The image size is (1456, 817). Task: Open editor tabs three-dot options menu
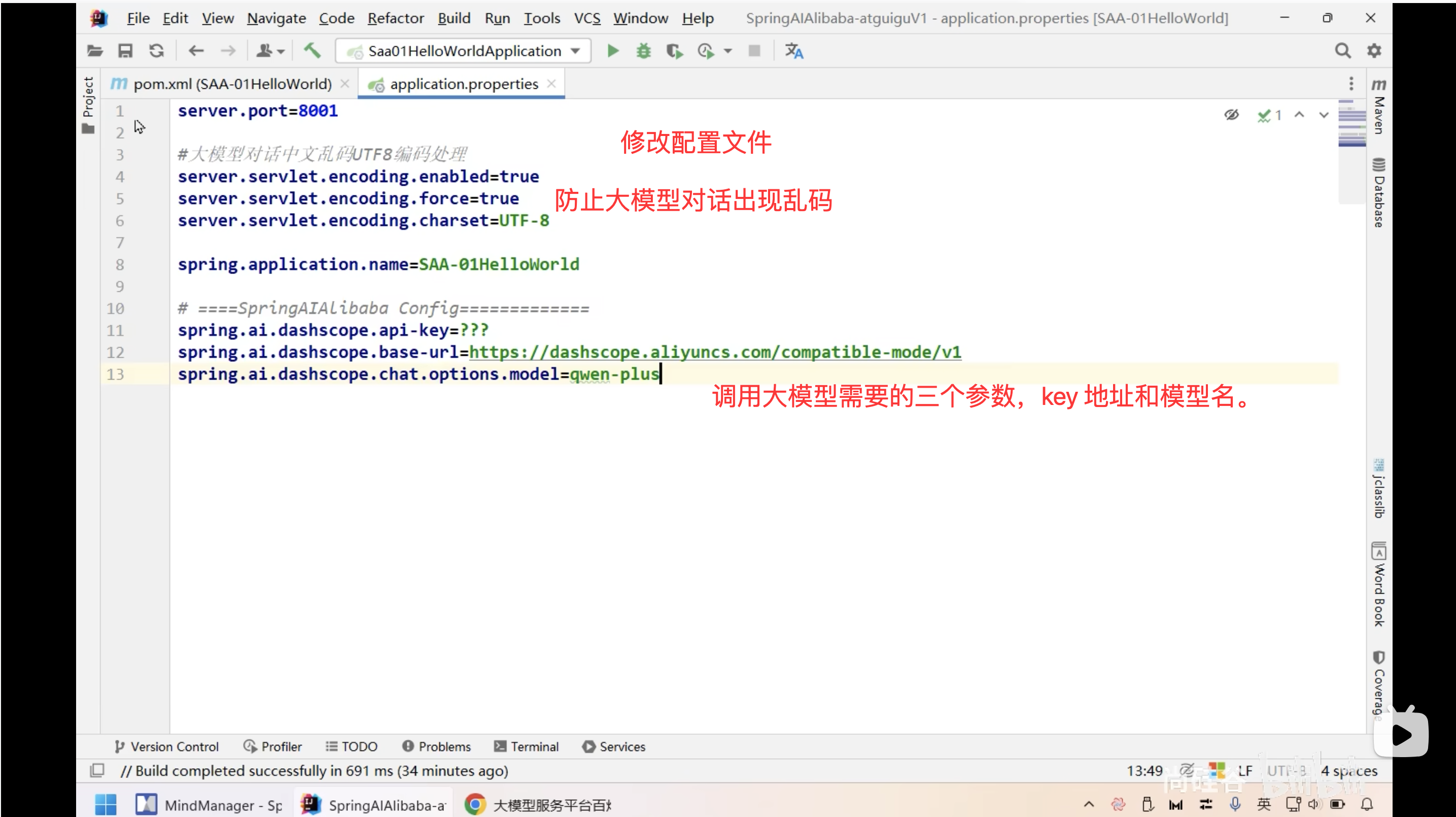[x=1351, y=84]
